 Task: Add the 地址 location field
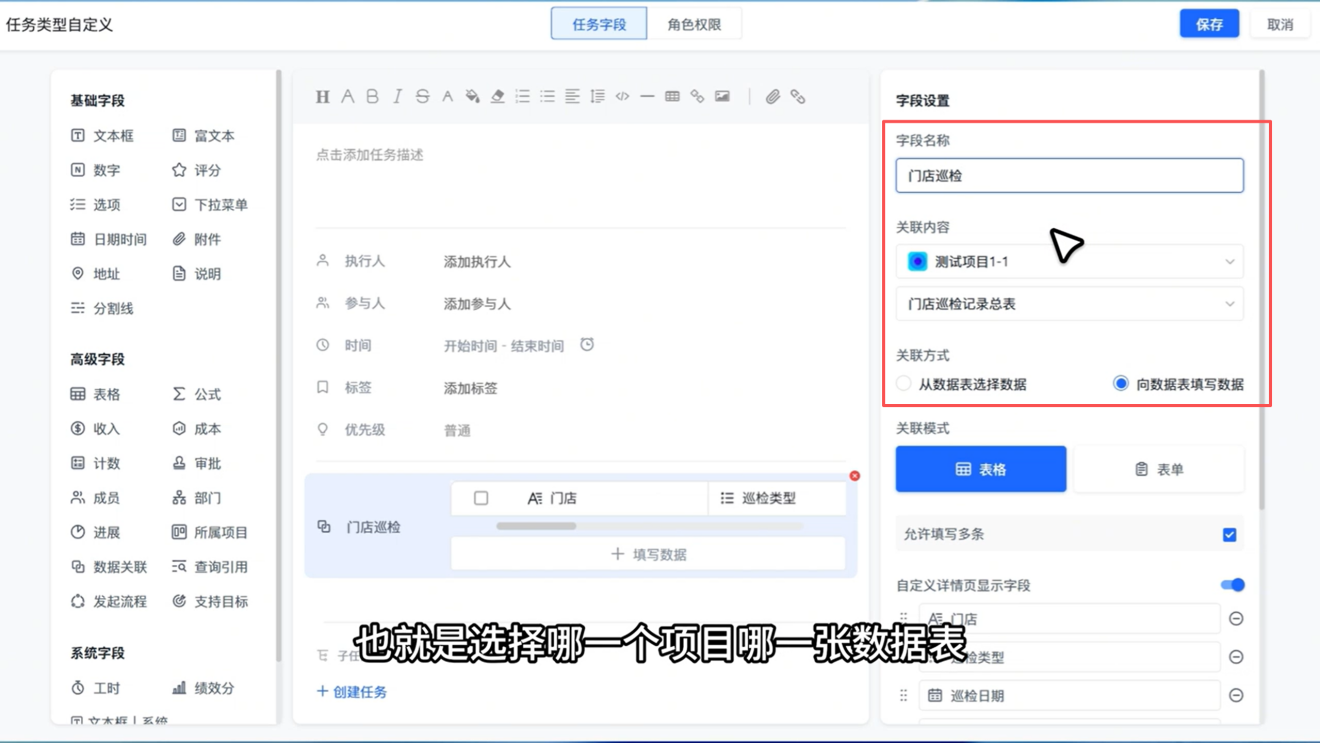click(x=95, y=274)
